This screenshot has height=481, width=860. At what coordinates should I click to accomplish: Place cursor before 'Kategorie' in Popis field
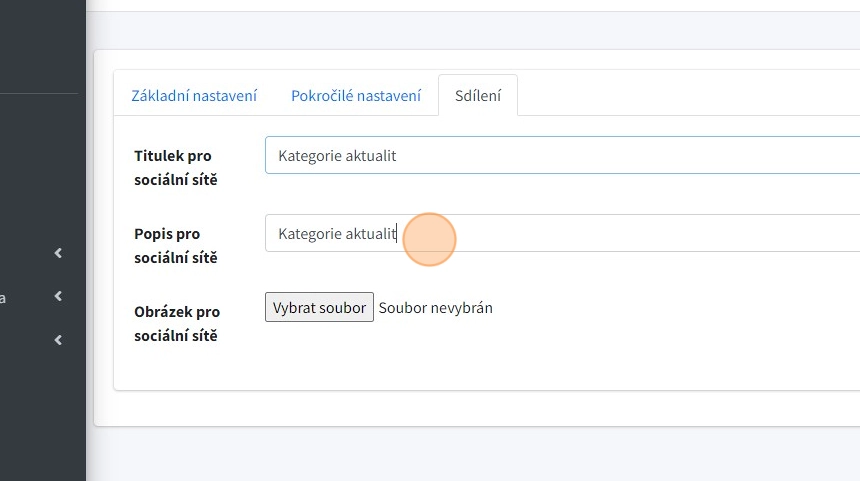[279, 233]
